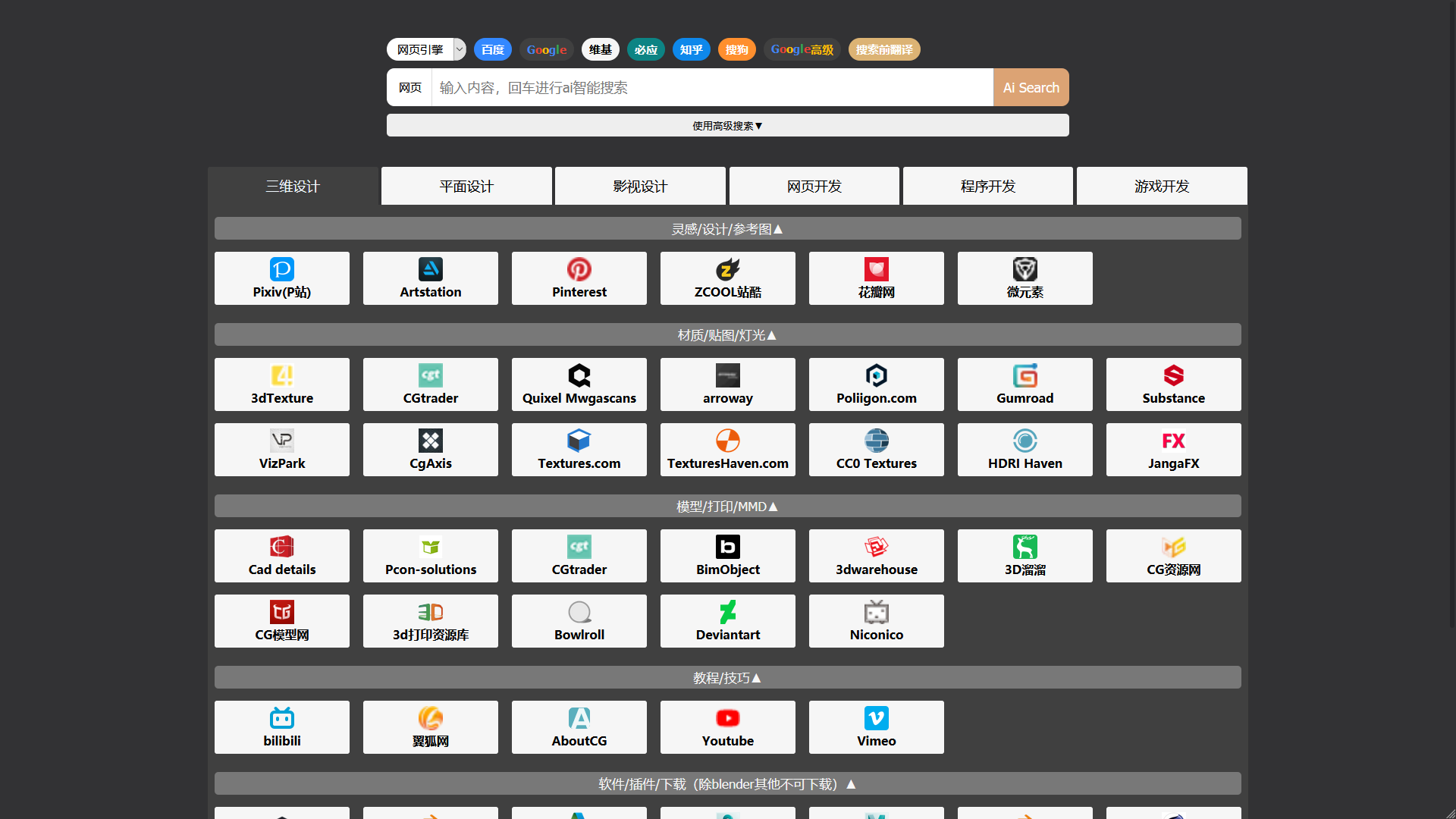This screenshot has height=819, width=1456.
Task: Collapse the 材质/贴图/灯光 section
Action: pyautogui.click(x=727, y=335)
